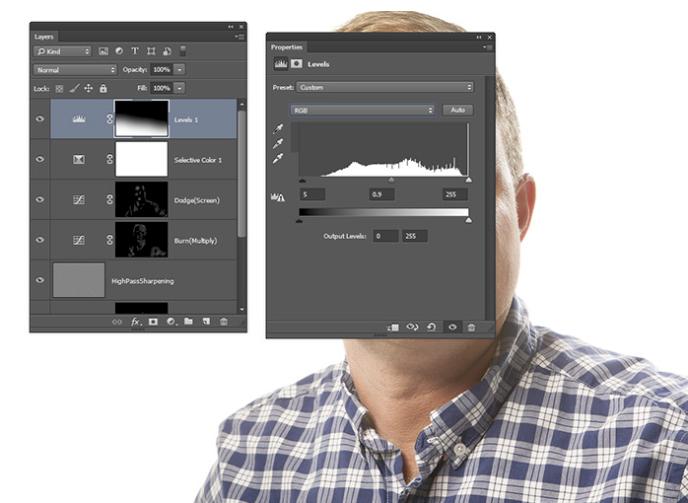Screen dimensions: 688x503
Task: Lock layer position move icon
Action: tap(88, 88)
